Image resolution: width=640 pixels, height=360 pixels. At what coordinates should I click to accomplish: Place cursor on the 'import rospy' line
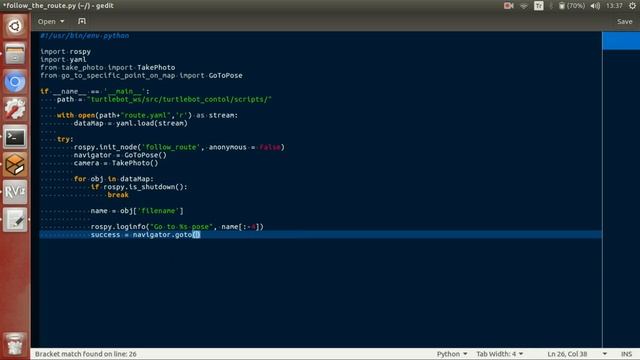(x=65, y=52)
